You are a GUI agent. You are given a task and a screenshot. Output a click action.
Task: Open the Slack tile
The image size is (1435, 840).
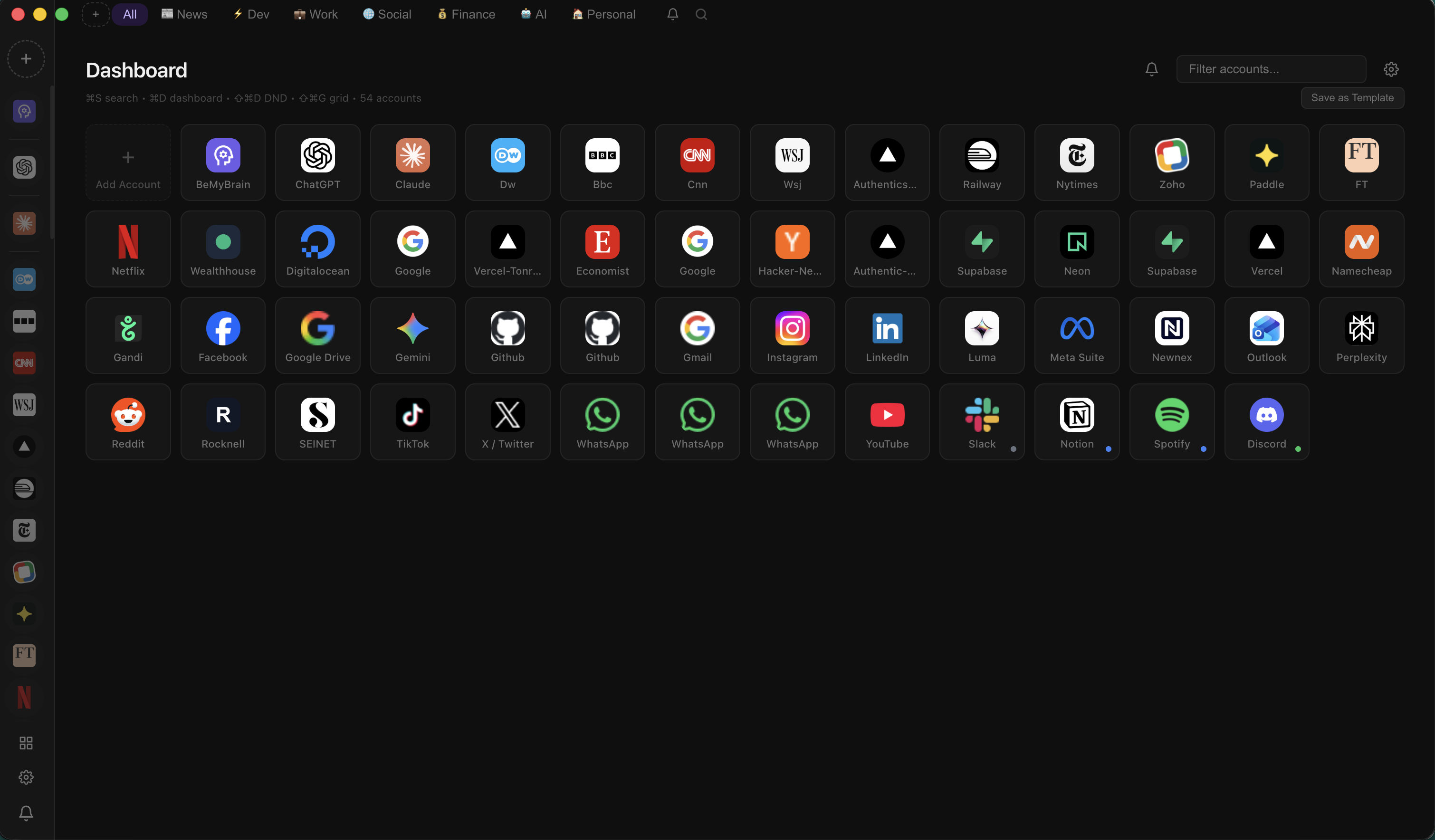982,422
